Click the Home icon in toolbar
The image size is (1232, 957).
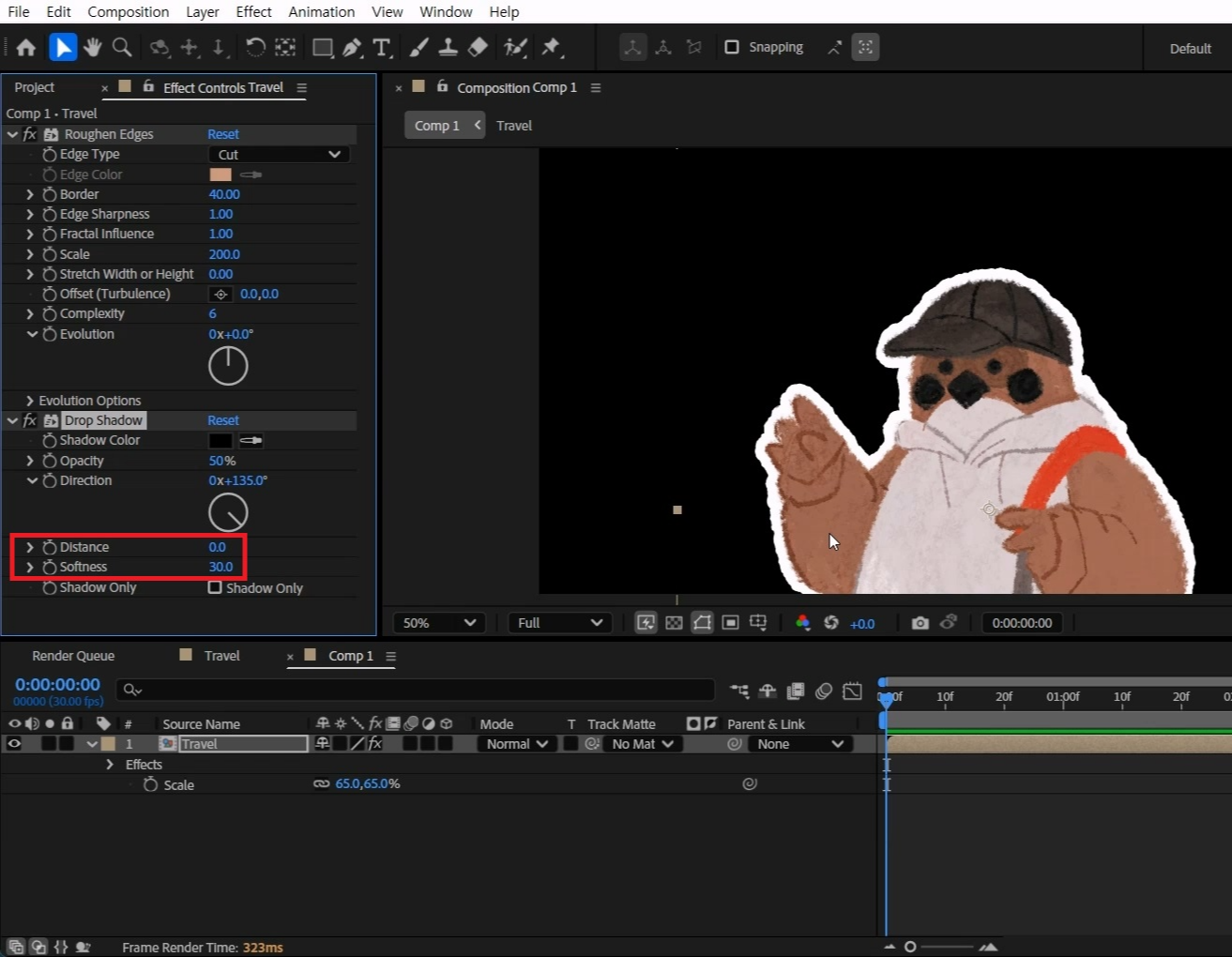tap(26, 47)
